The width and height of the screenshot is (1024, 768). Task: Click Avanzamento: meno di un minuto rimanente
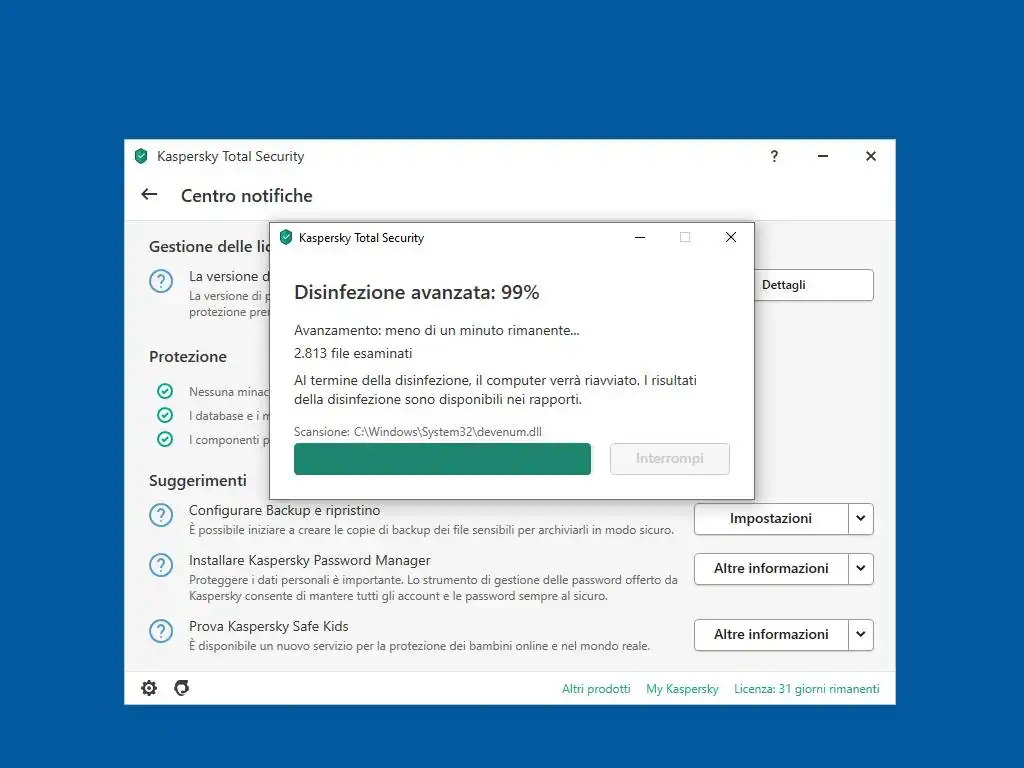tap(436, 330)
